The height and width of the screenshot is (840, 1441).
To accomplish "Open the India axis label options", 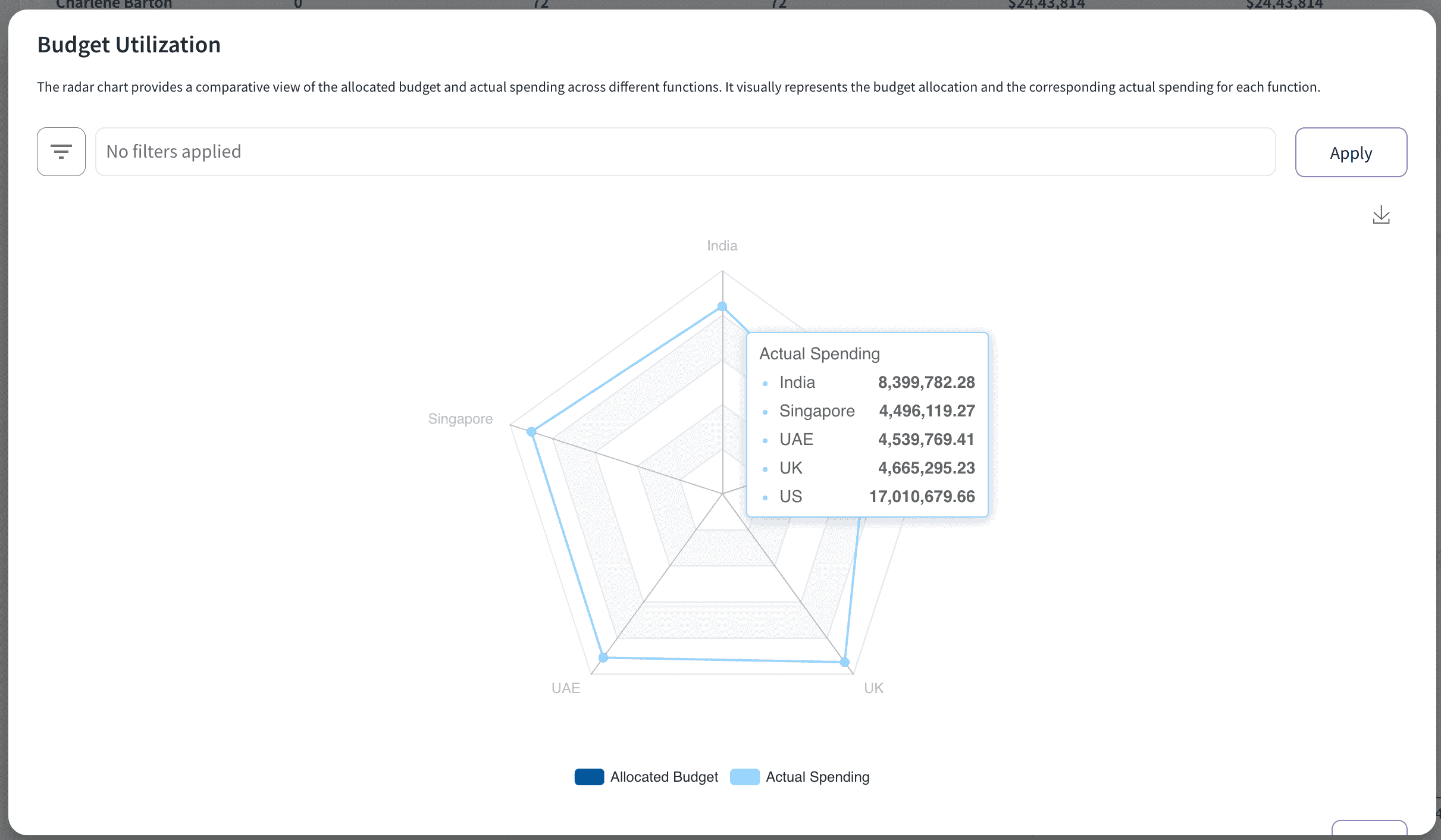I will click(721, 245).
